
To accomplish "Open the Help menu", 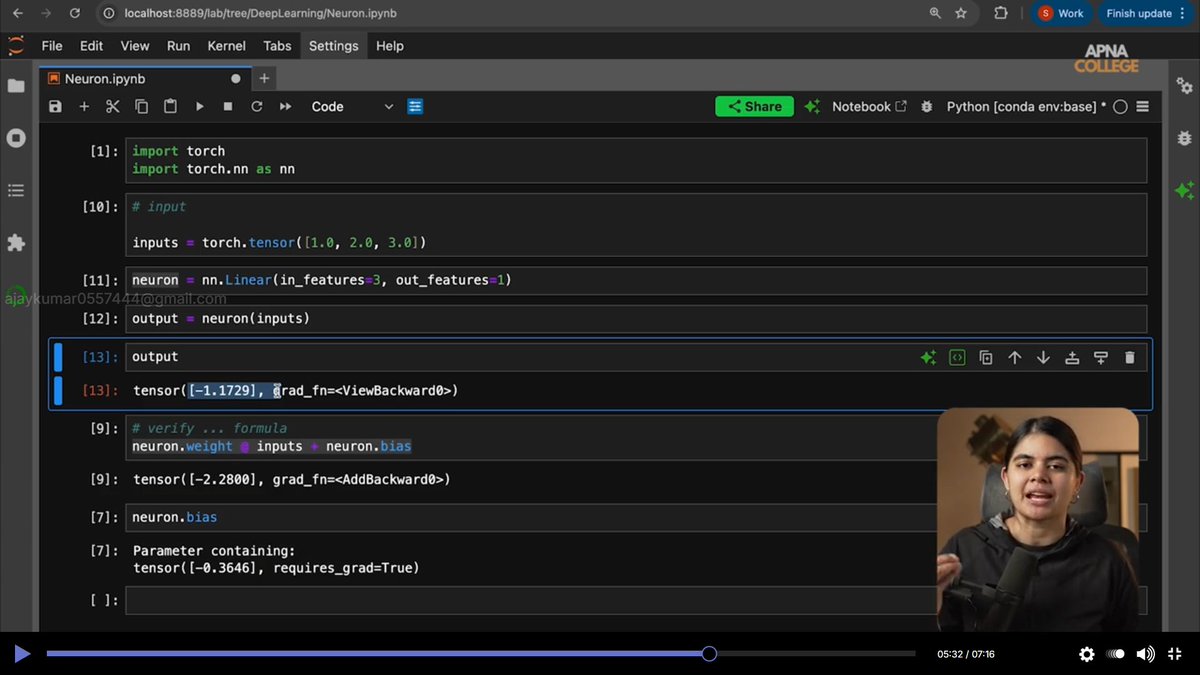I will [390, 46].
